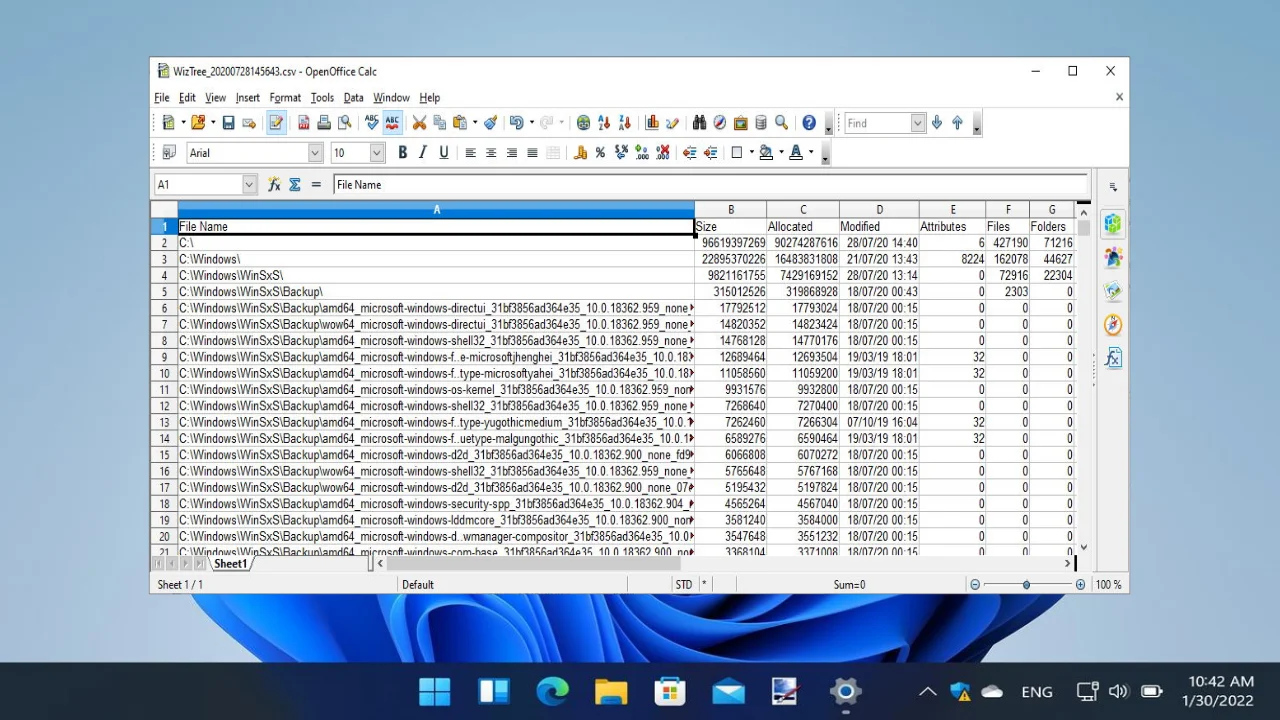This screenshot has height=720, width=1280.
Task: Open the Edit menu
Action: pyautogui.click(x=187, y=98)
